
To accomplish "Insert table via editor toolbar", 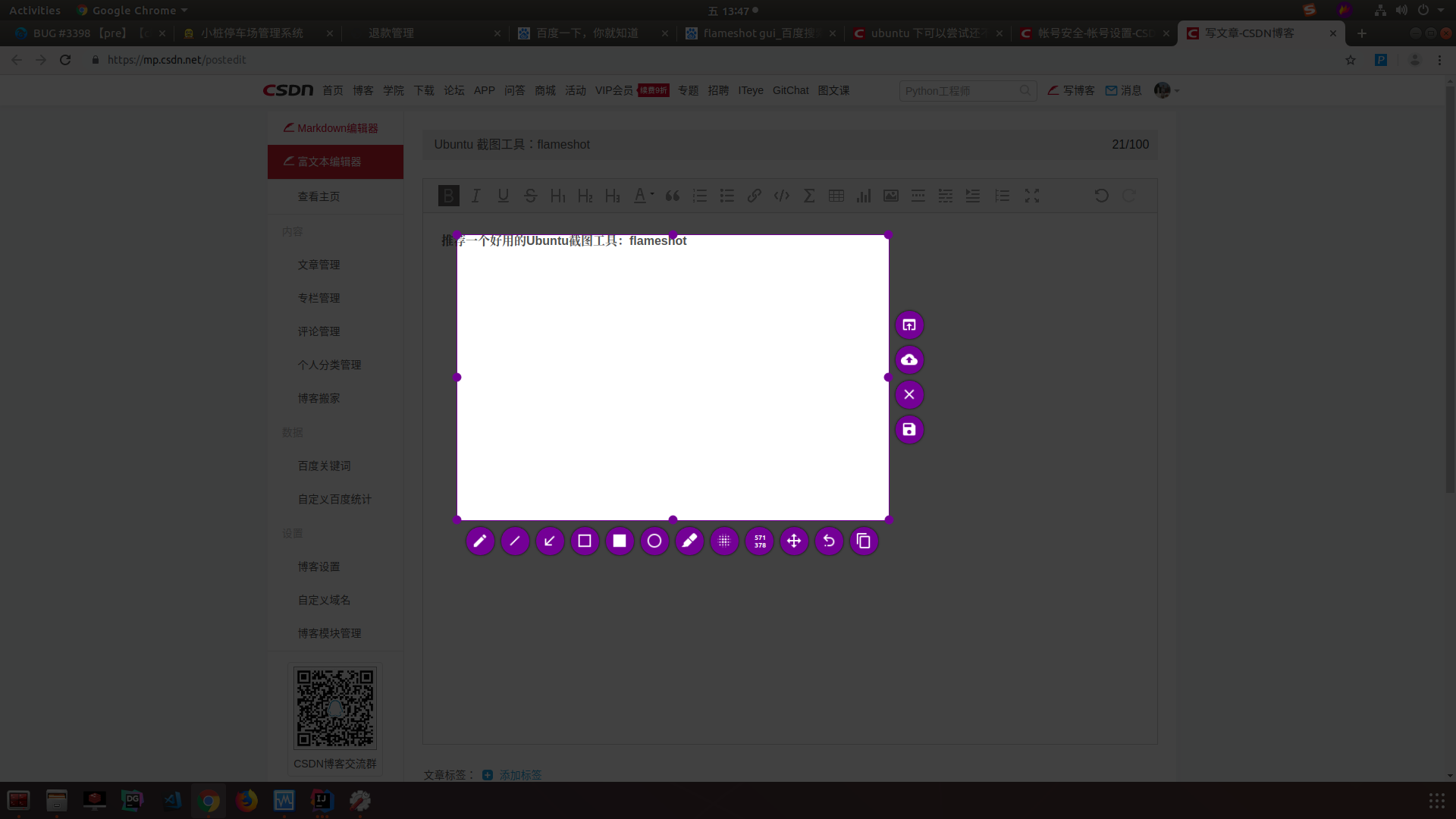I will [x=836, y=196].
